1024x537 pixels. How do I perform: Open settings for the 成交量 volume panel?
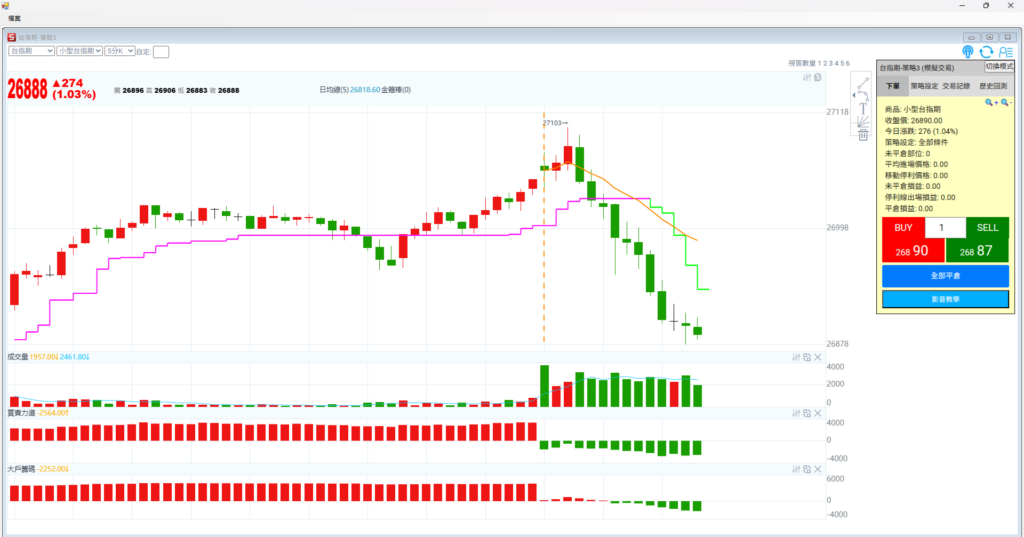(795, 357)
